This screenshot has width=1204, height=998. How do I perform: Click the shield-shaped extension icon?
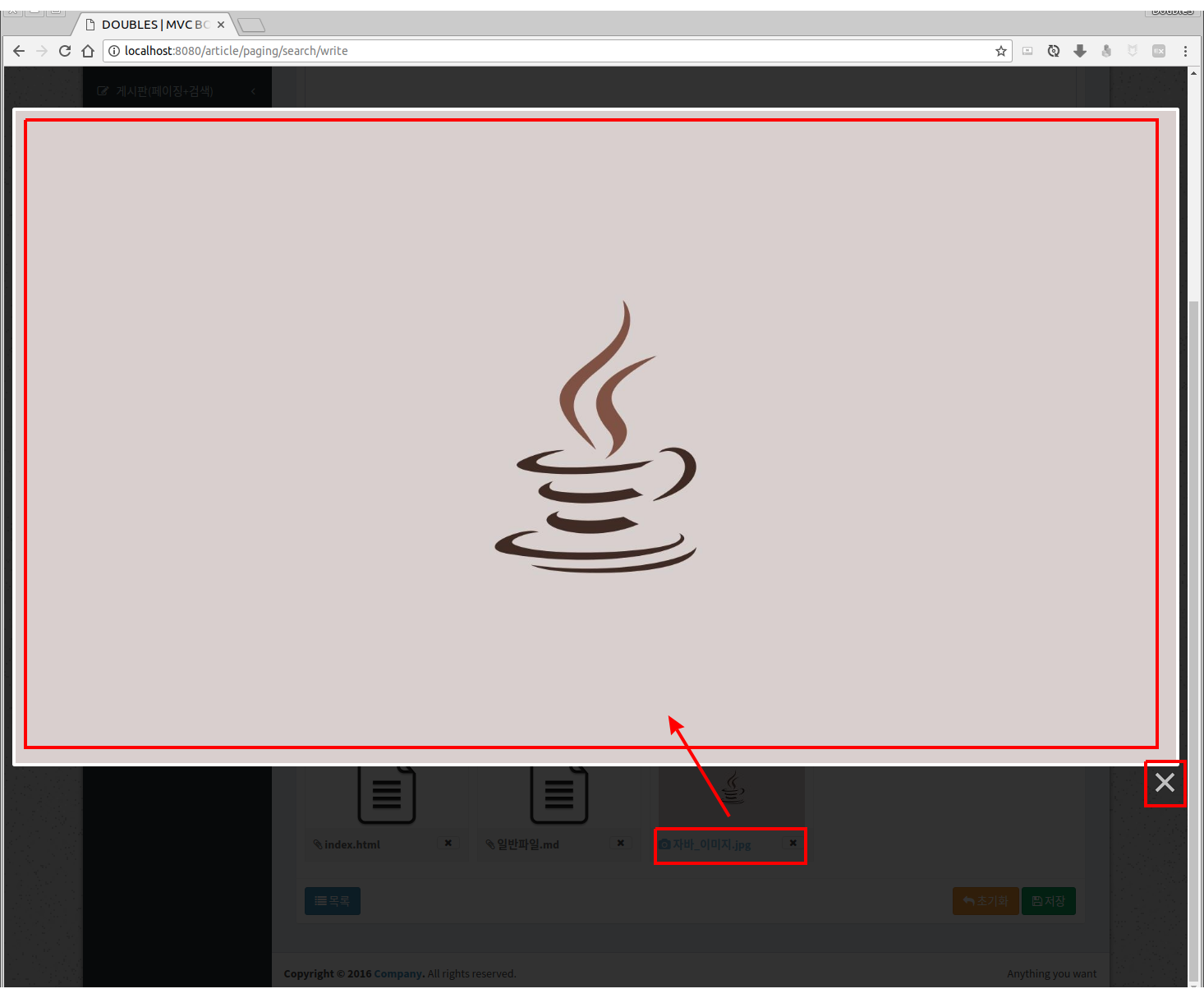1133,51
